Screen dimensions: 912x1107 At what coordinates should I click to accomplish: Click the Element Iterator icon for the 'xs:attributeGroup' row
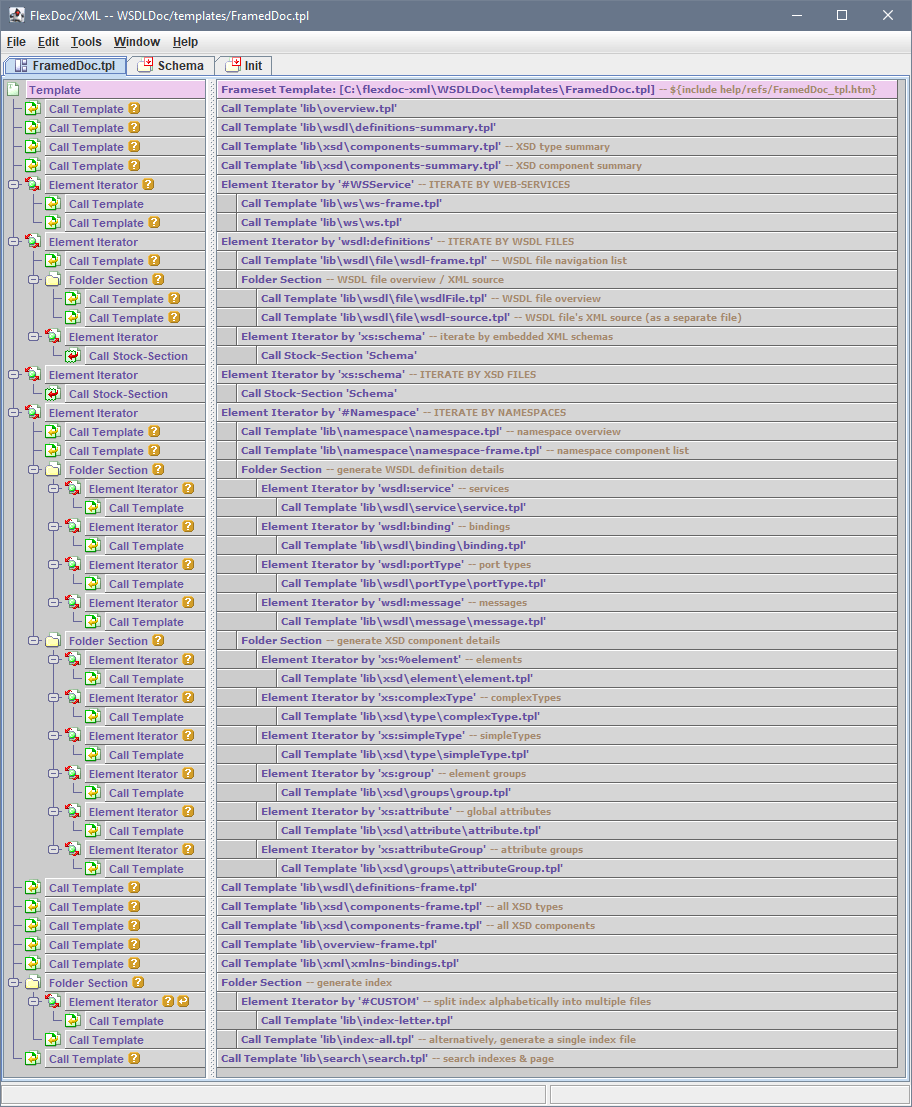coord(73,850)
